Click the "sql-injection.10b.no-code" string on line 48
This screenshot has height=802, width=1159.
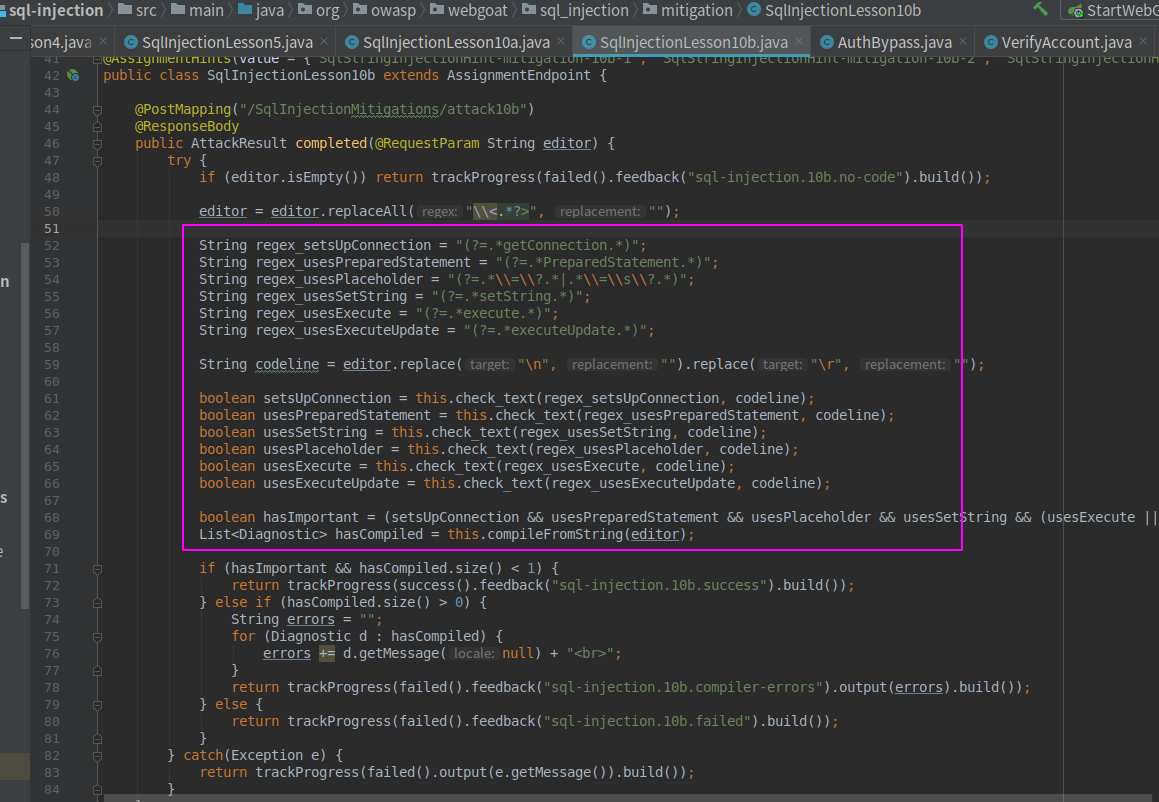795,177
